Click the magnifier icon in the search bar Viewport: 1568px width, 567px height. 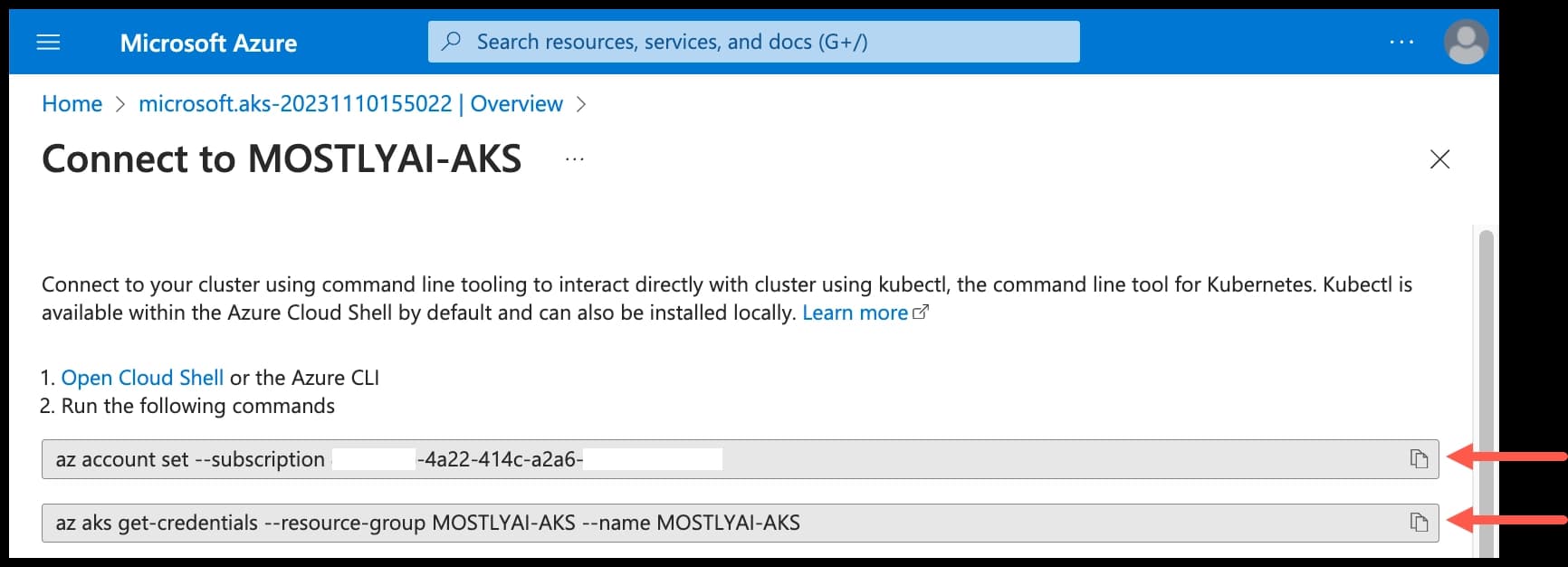(x=451, y=42)
